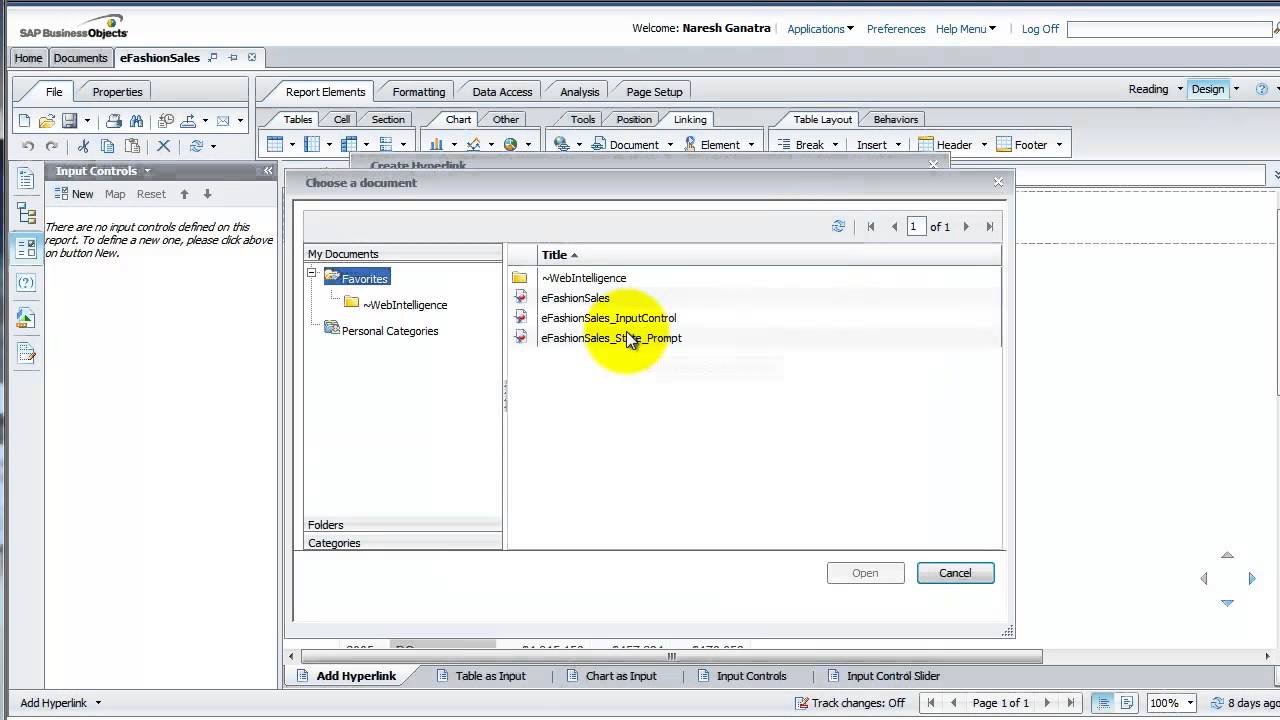Click Track changes Off status item
Screen dimensions: 1280x720
[850, 703]
